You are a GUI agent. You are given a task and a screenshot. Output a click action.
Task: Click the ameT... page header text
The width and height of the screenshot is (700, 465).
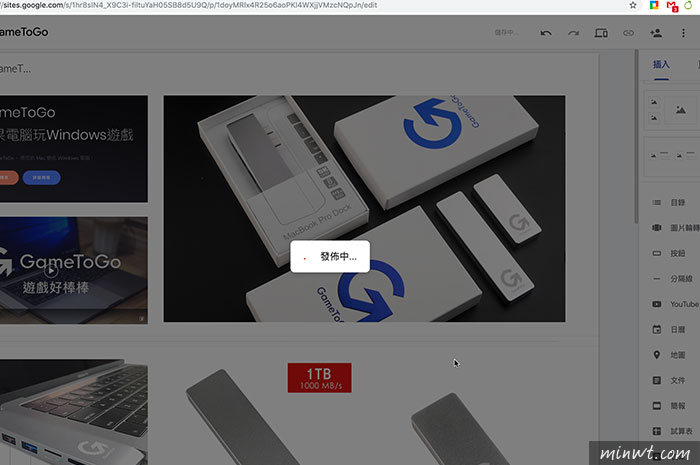tap(16, 69)
